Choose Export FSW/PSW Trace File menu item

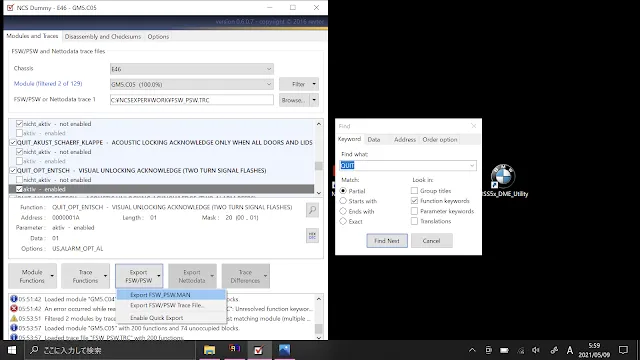point(171,305)
